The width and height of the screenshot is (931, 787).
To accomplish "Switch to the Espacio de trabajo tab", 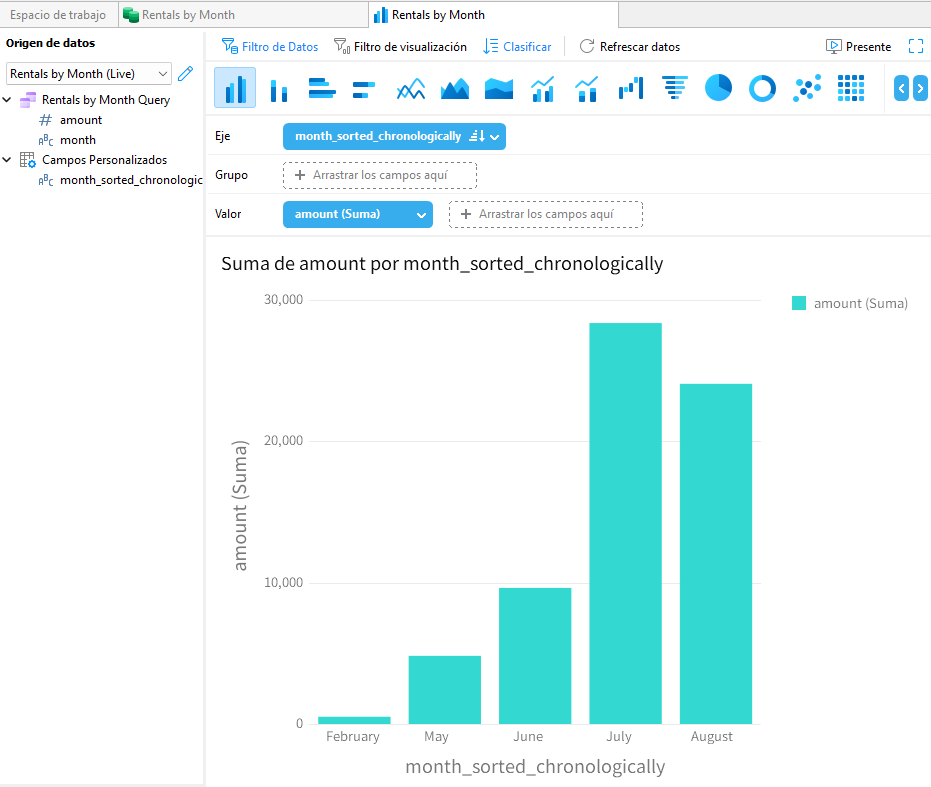I will click(x=58, y=15).
